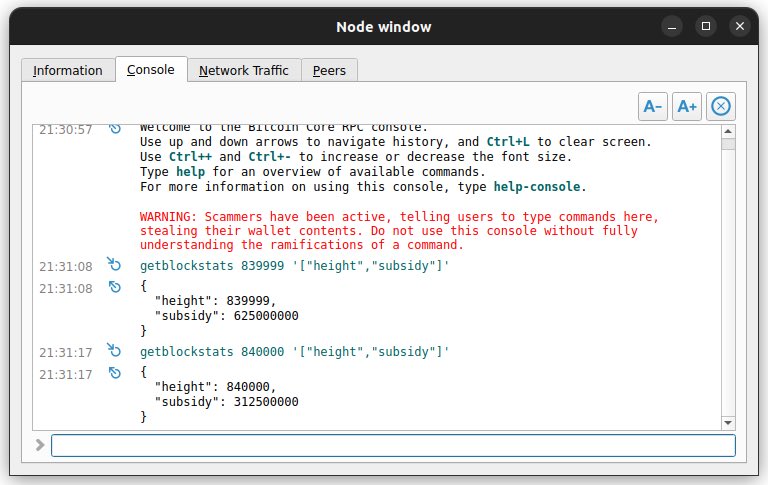Click the red WARNING scammers message

click(399, 231)
